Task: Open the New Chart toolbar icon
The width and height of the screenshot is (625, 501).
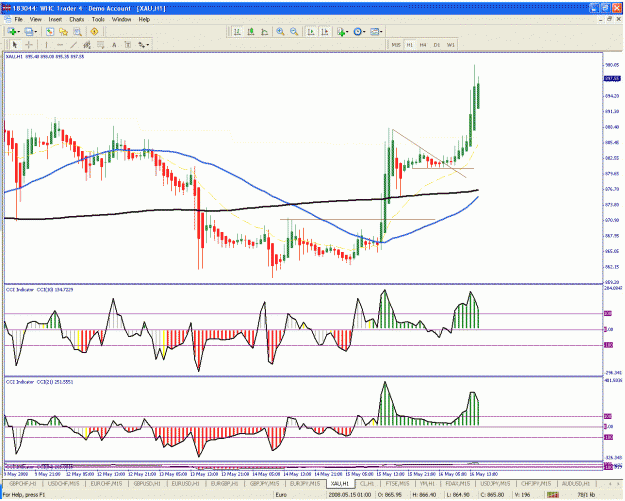Action: (12, 31)
